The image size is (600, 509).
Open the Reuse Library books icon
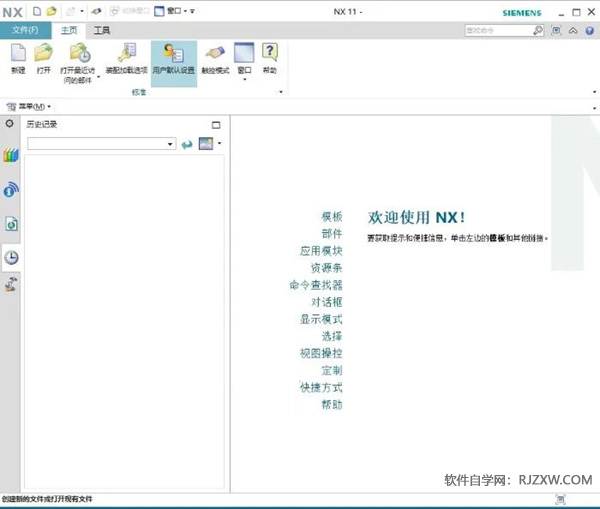tap(11, 155)
